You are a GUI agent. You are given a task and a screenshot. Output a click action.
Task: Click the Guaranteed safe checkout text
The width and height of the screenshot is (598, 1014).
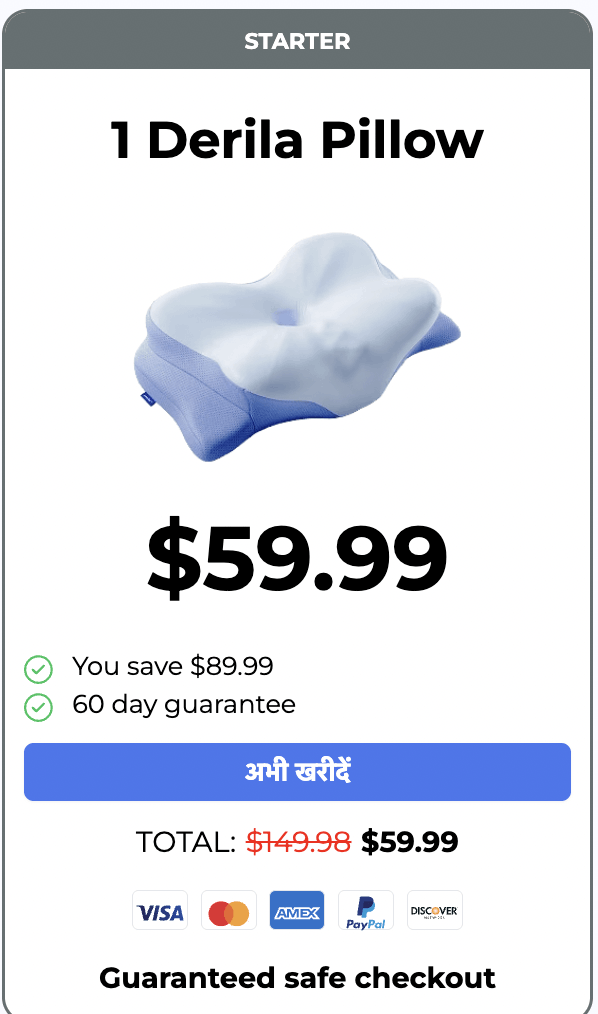(x=297, y=978)
